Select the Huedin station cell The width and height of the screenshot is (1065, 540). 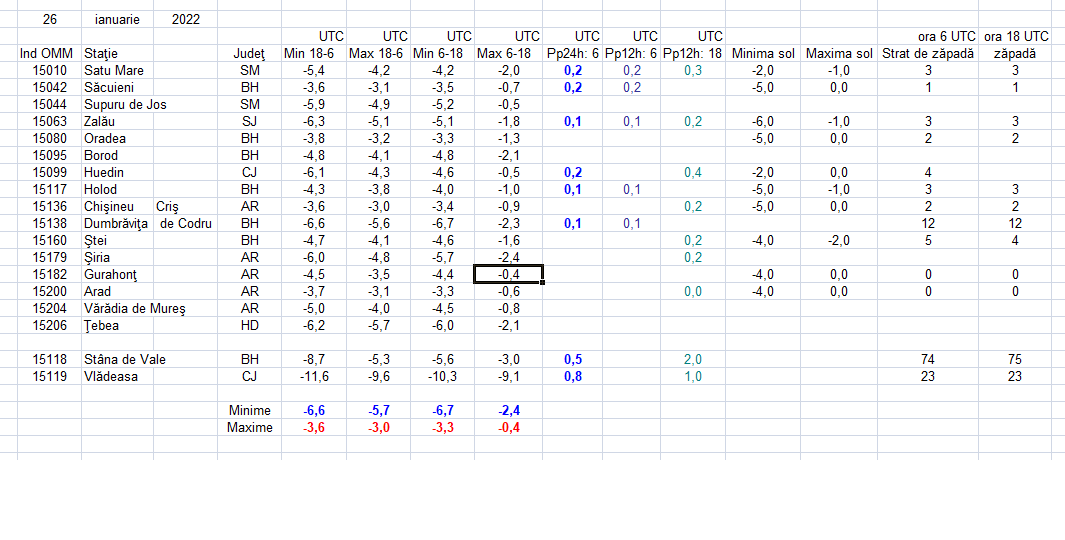[x=117, y=173]
